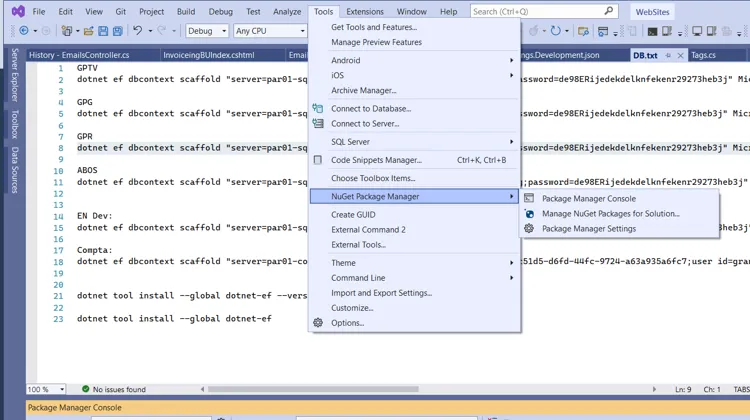This screenshot has width=750, height=420.
Task: Expand the SQL Server submenu
Action: [420, 142]
